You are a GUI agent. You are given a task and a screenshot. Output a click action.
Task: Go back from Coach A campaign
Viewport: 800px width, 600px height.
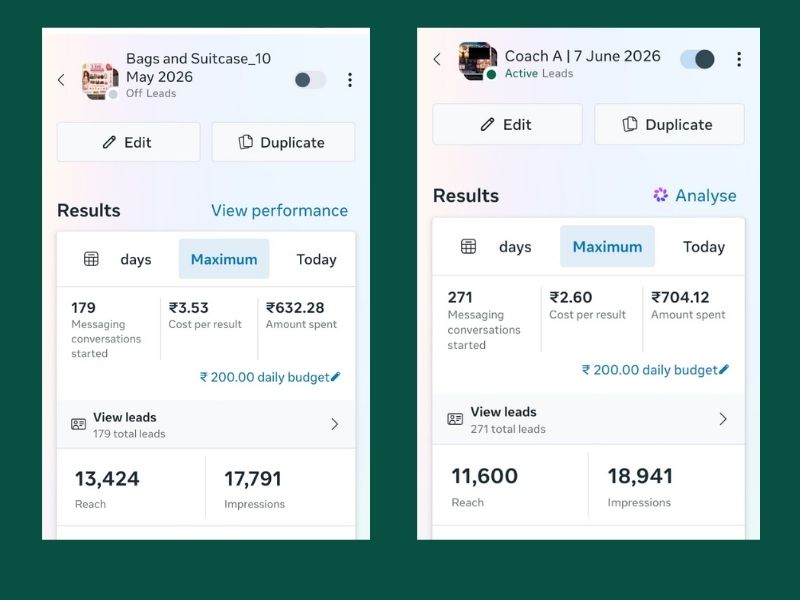click(x=437, y=59)
